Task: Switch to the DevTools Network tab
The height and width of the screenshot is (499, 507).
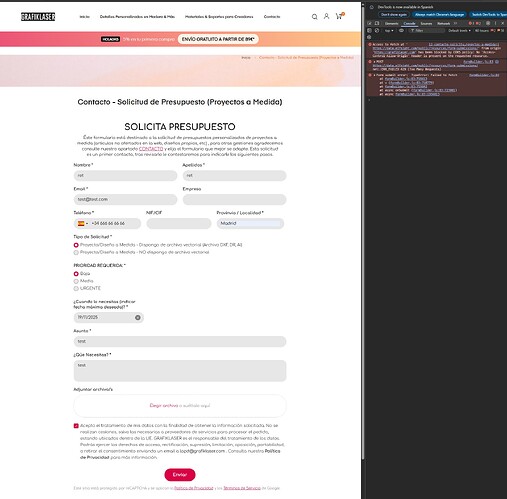Action: coord(444,24)
